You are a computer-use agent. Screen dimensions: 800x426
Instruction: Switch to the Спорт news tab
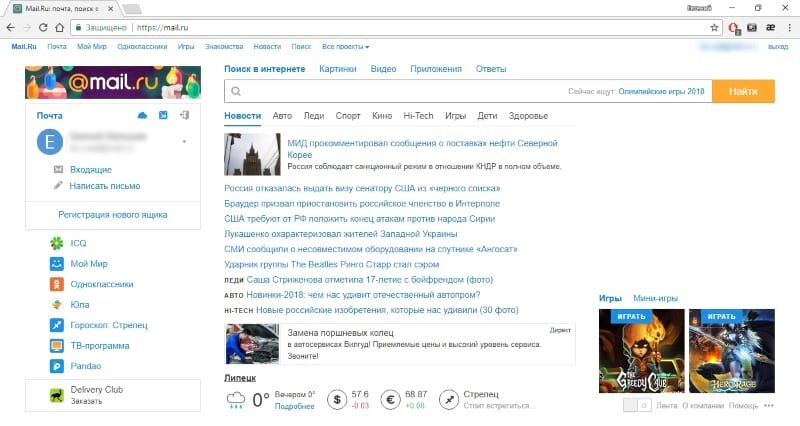(348, 116)
